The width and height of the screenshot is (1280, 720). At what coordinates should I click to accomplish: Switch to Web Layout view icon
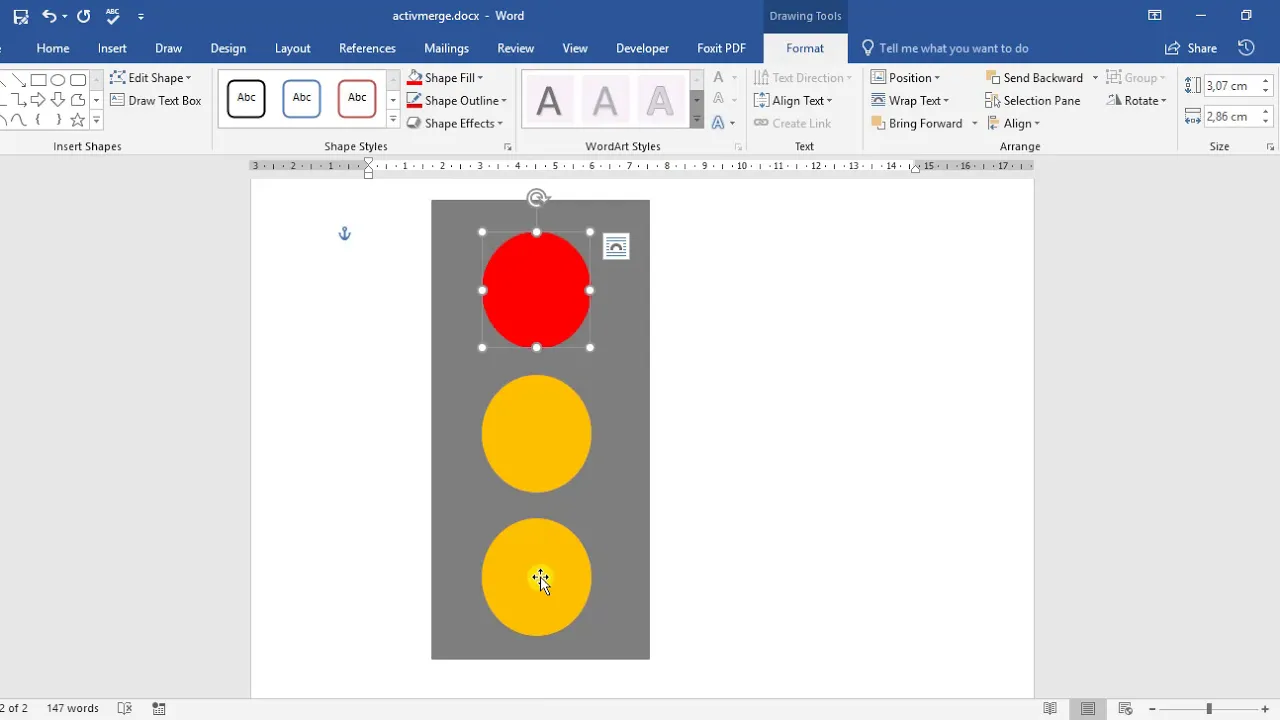(x=1125, y=708)
